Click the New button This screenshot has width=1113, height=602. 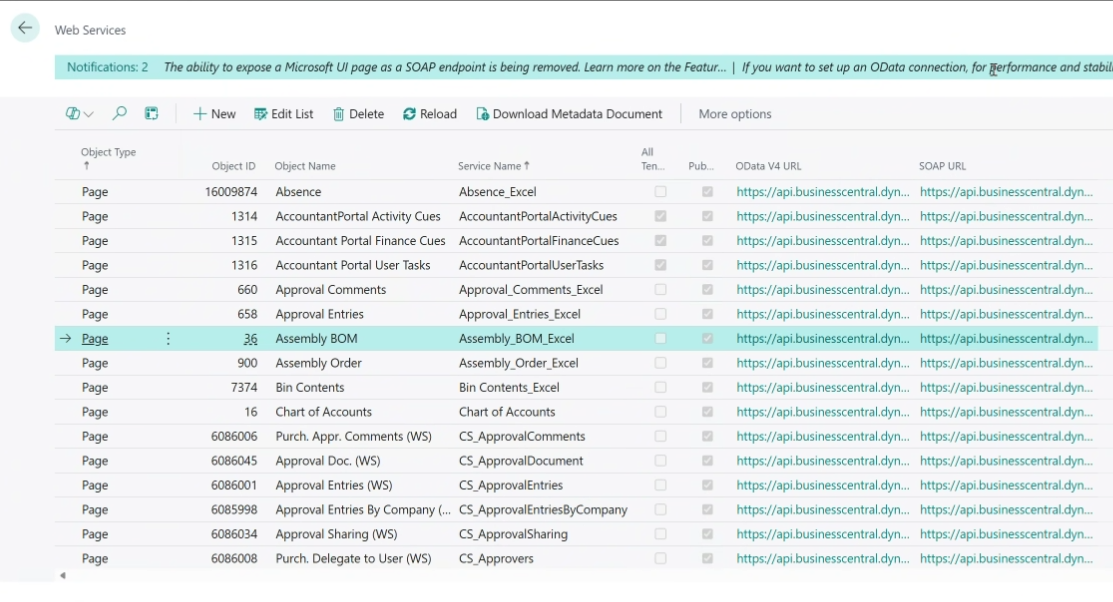tap(214, 114)
